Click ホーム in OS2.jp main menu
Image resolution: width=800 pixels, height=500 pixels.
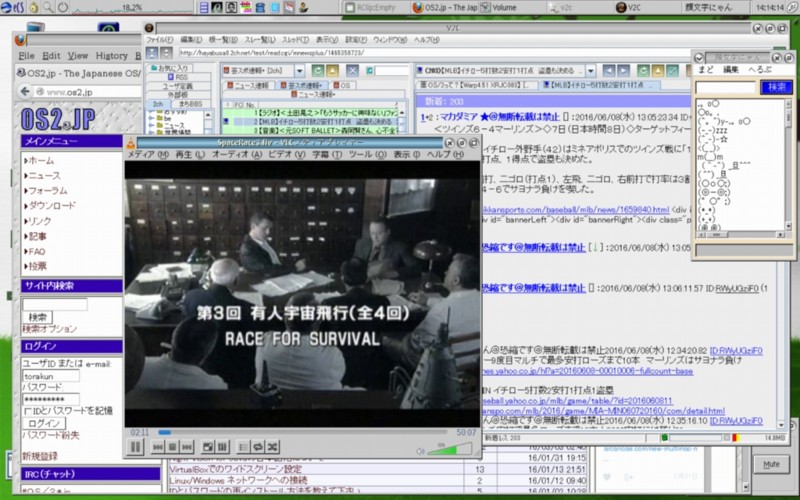coord(39,161)
